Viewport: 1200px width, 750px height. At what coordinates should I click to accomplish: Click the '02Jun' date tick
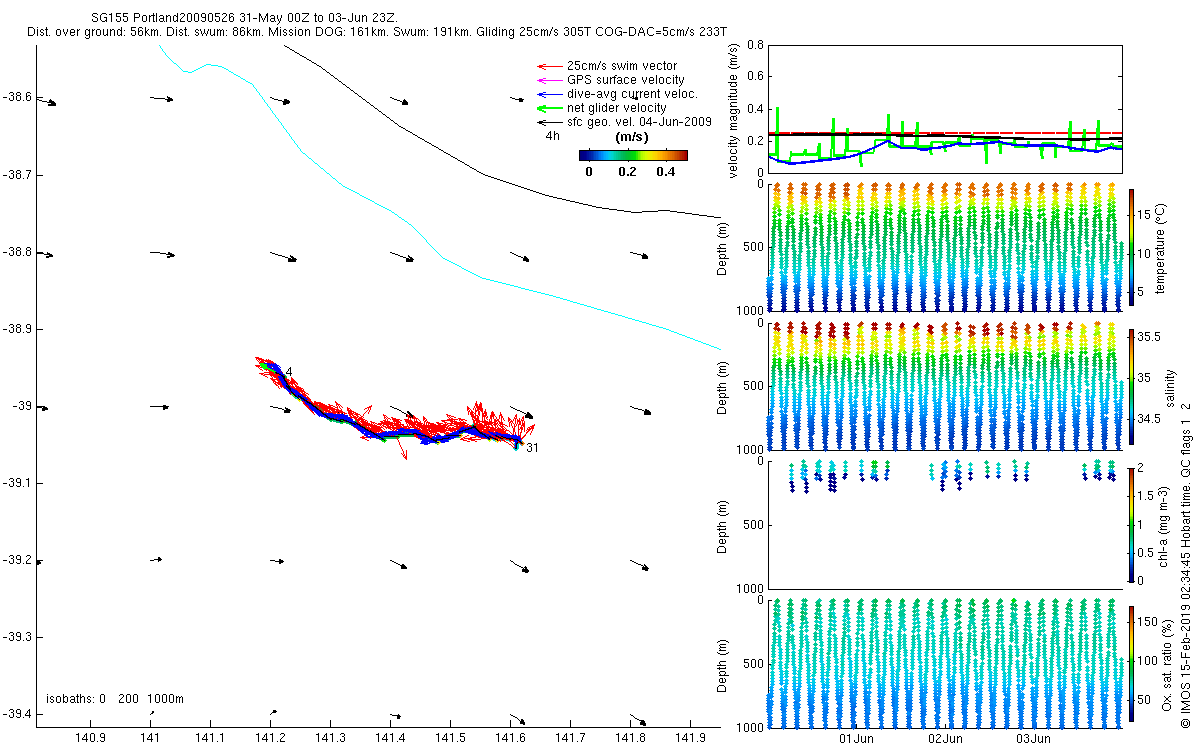point(945,739)
